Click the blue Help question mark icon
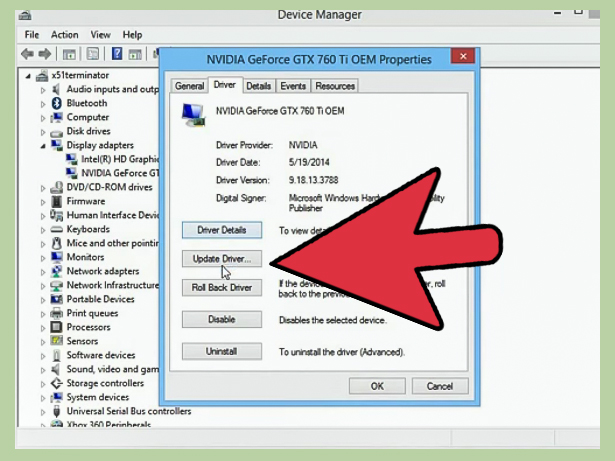Image resolution: width=615 pixels, height=461 pixels. pos(116,53)
